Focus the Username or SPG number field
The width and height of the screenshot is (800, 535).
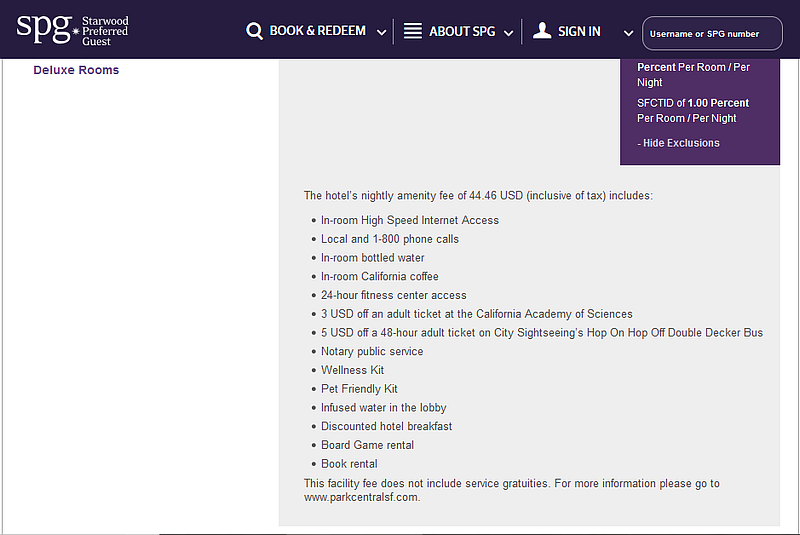[x=712, y=33]
